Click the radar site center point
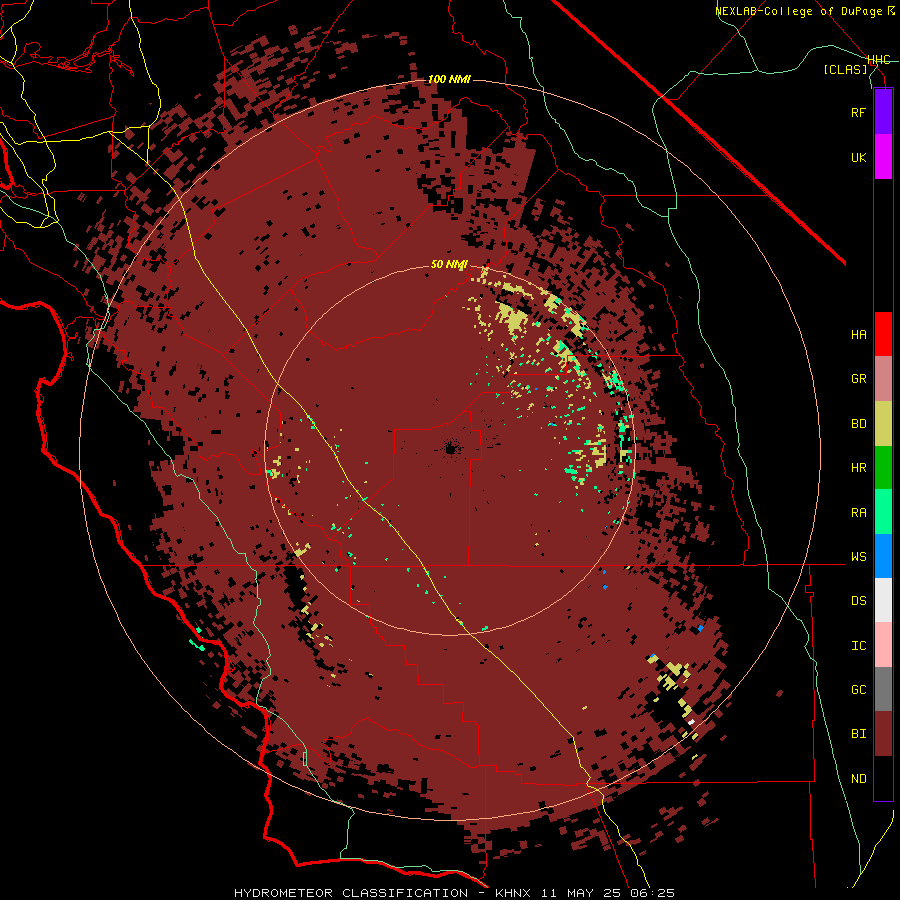This screenshot has height=900, width=900. (451, 449)
